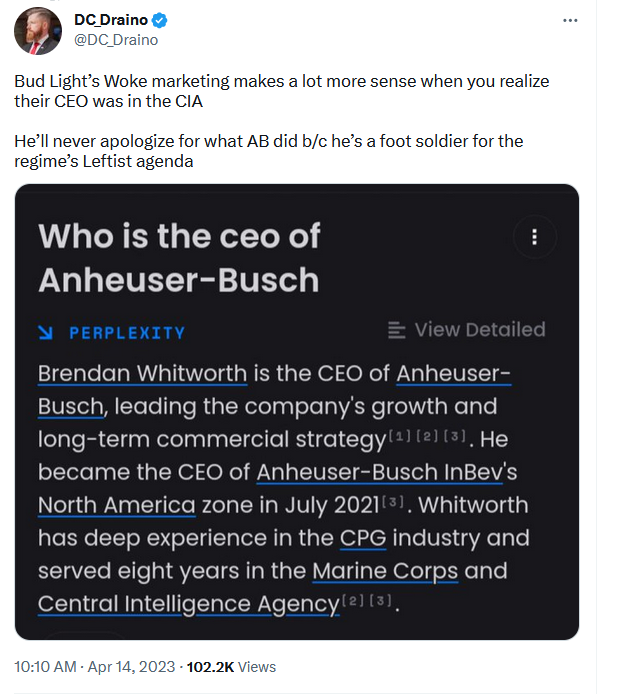Click citation [1] after commercial strategy

point(400,436)
